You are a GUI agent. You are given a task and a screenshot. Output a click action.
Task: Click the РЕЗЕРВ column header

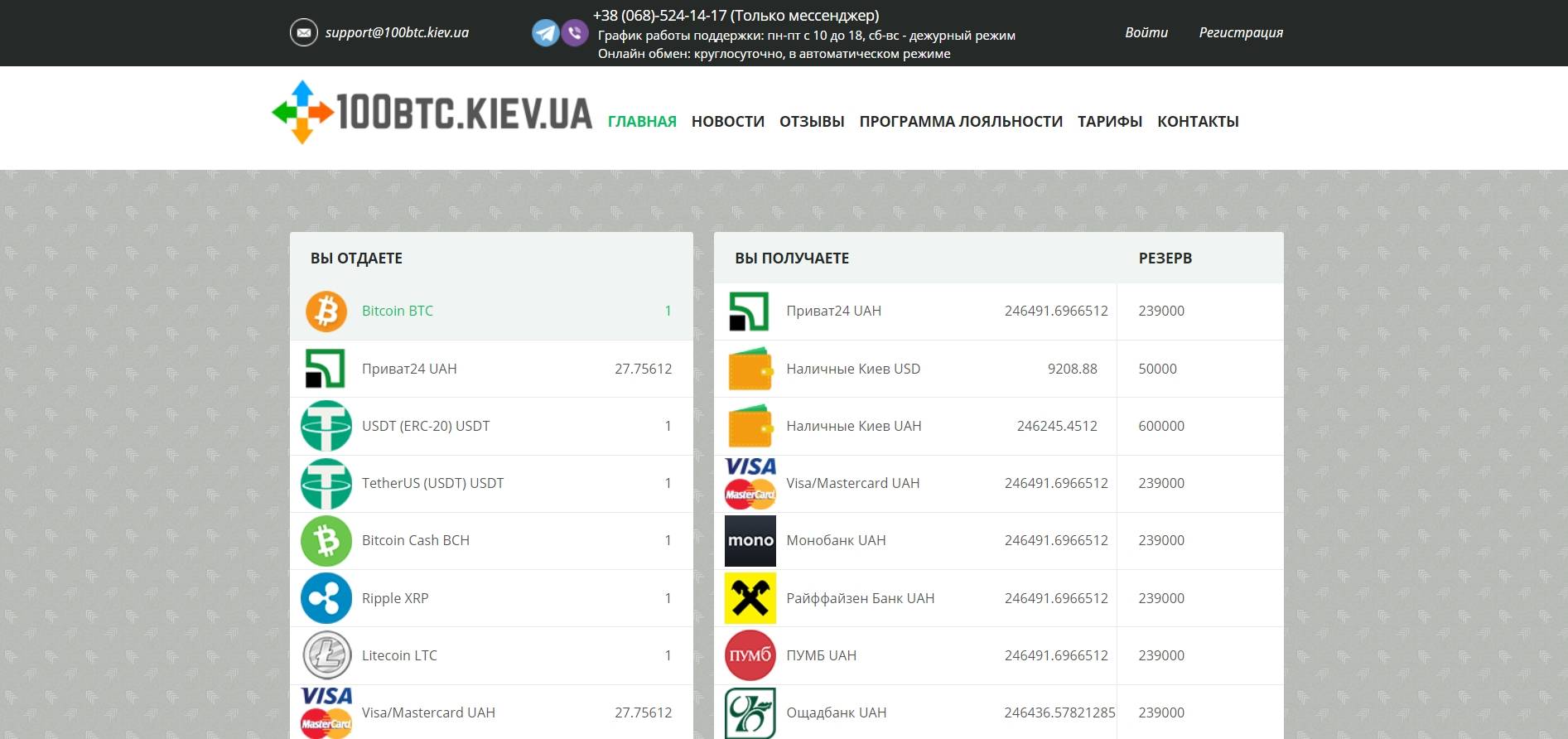1165,258
